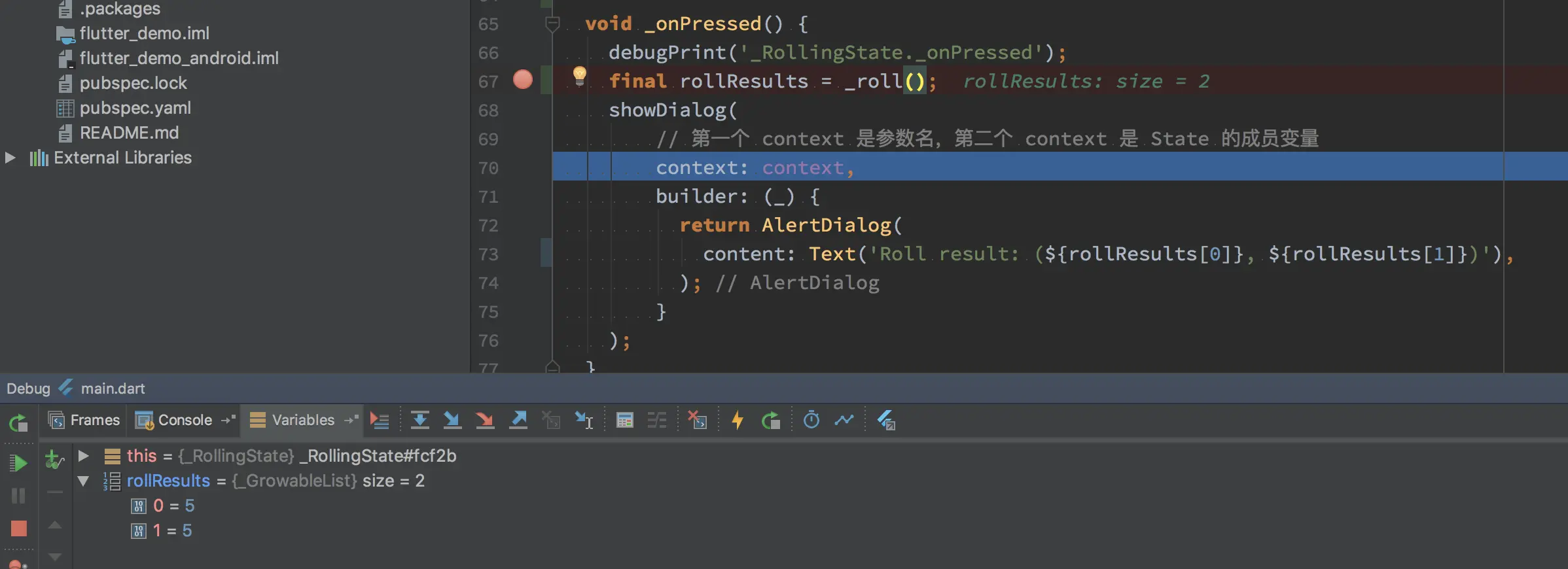Image resolution: width=1568 pixels, height=569 pixels.
Task: Click Show Execution Point icon
Action: pyautogui.click(x=380, y=420)
